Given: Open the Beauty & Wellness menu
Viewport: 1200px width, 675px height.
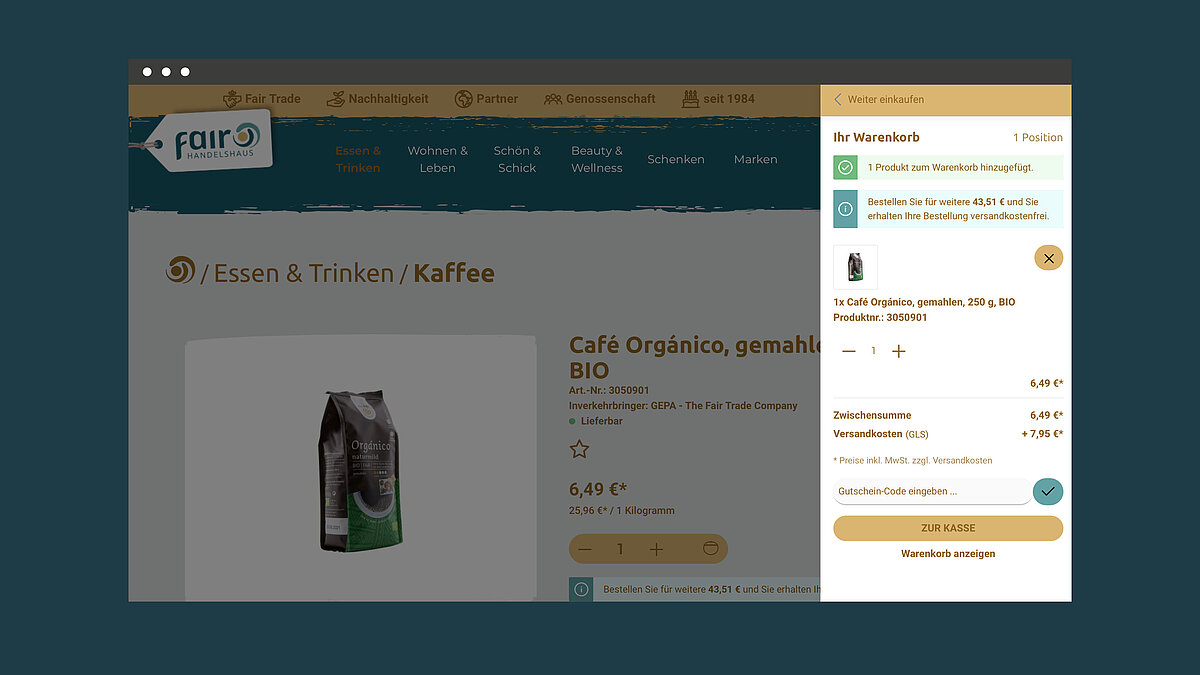Looking at the screenshot, I should click(x=597, y=159).
